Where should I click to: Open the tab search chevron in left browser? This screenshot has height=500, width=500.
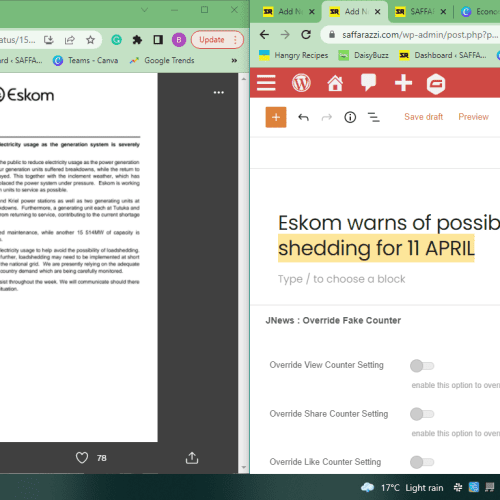point(144,10)
